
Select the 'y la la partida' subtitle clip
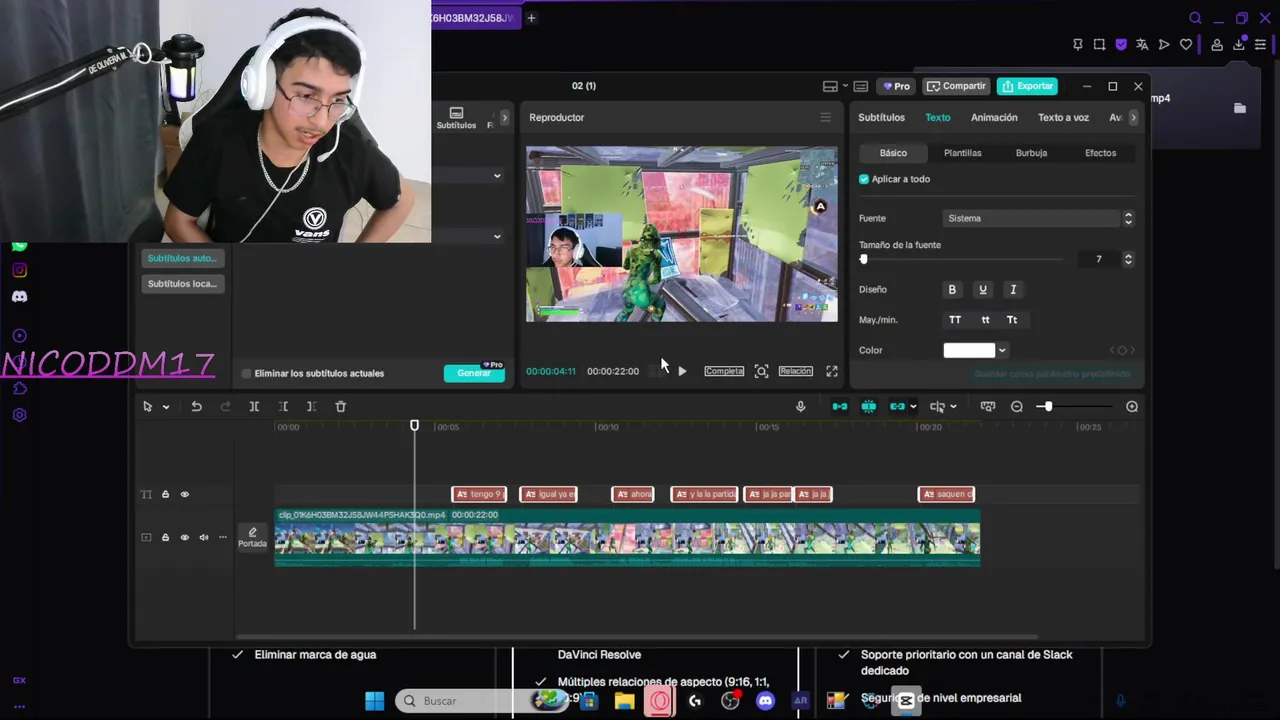pyautogui.click(x=704, y=494)
